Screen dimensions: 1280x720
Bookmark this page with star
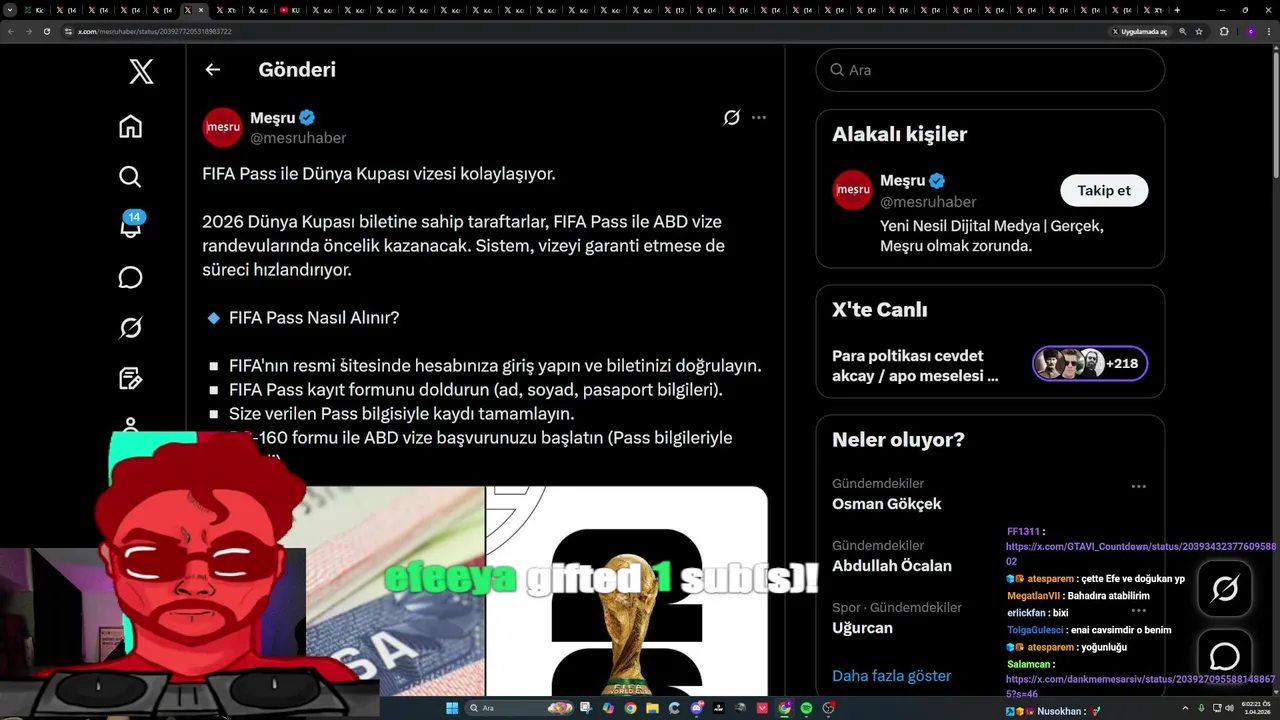[x=1199, y=31]
